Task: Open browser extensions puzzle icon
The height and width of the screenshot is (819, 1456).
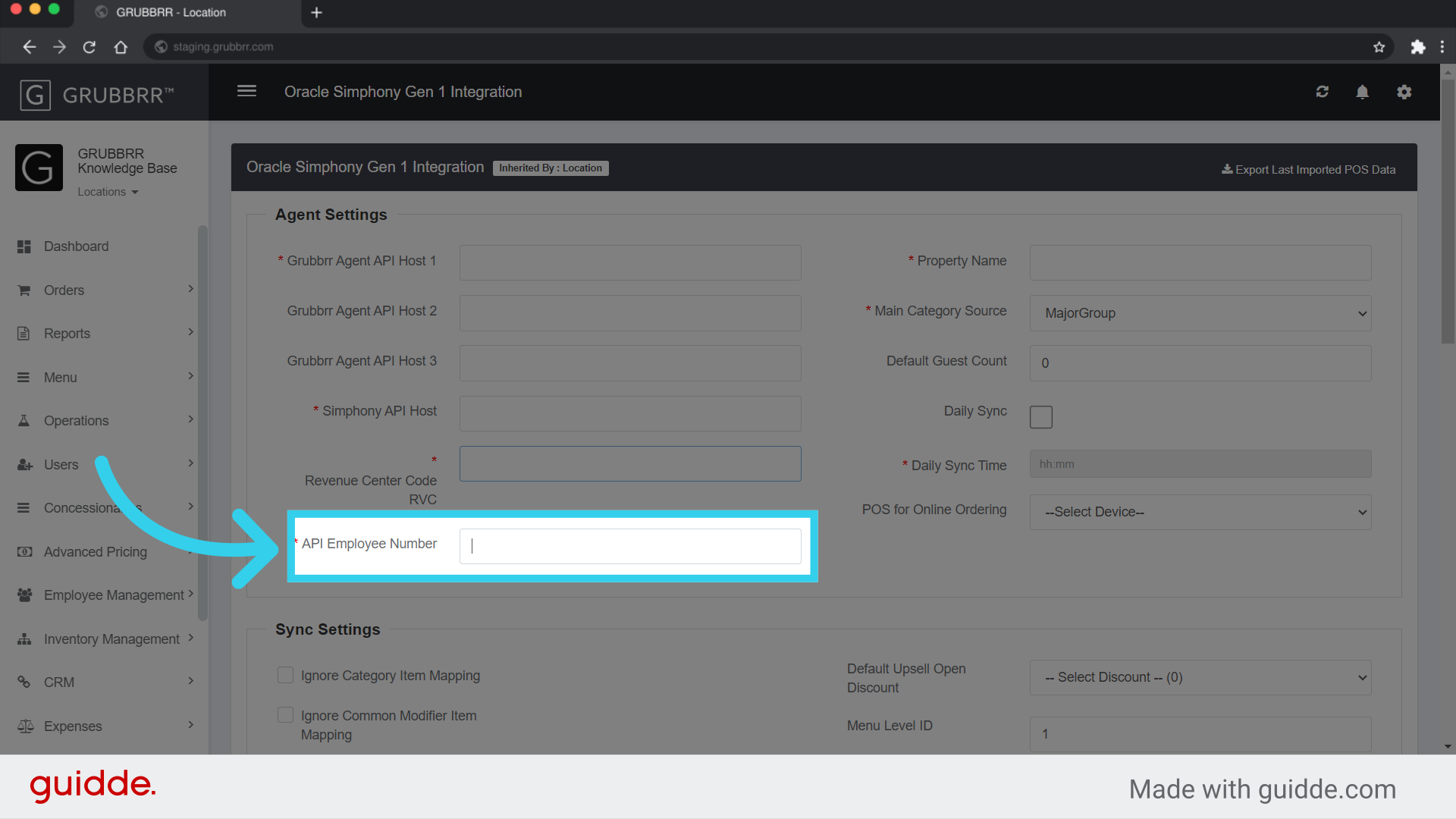Action: [1418, 47]
